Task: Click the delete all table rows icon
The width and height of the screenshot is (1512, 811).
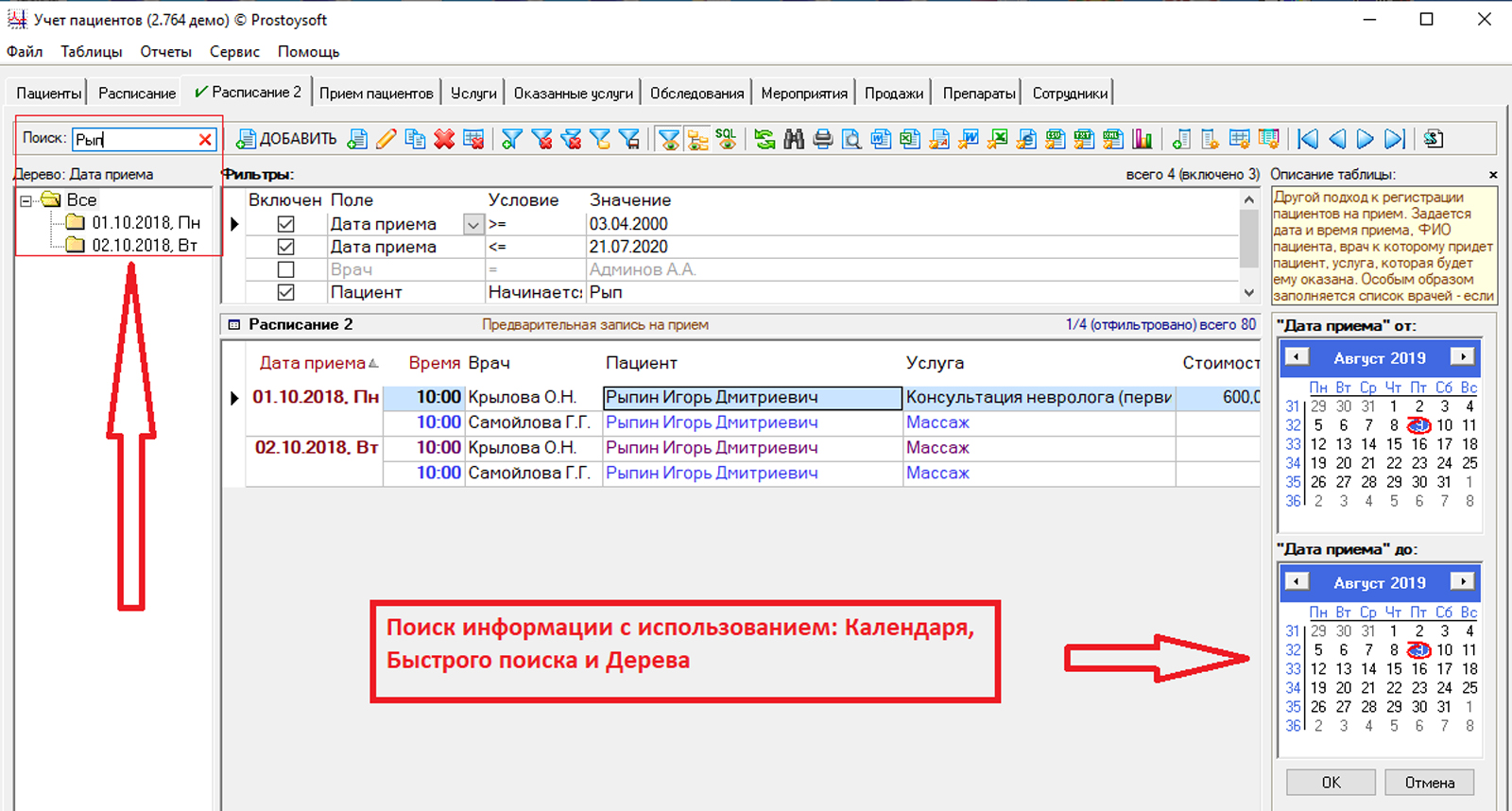Action: click(x=473, y=139)
